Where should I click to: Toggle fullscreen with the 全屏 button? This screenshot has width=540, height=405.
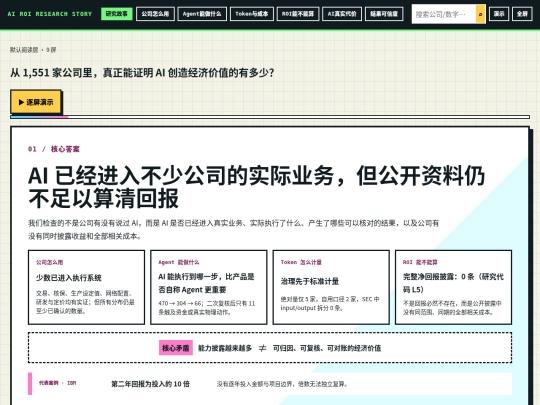click(x=522, y=14)
